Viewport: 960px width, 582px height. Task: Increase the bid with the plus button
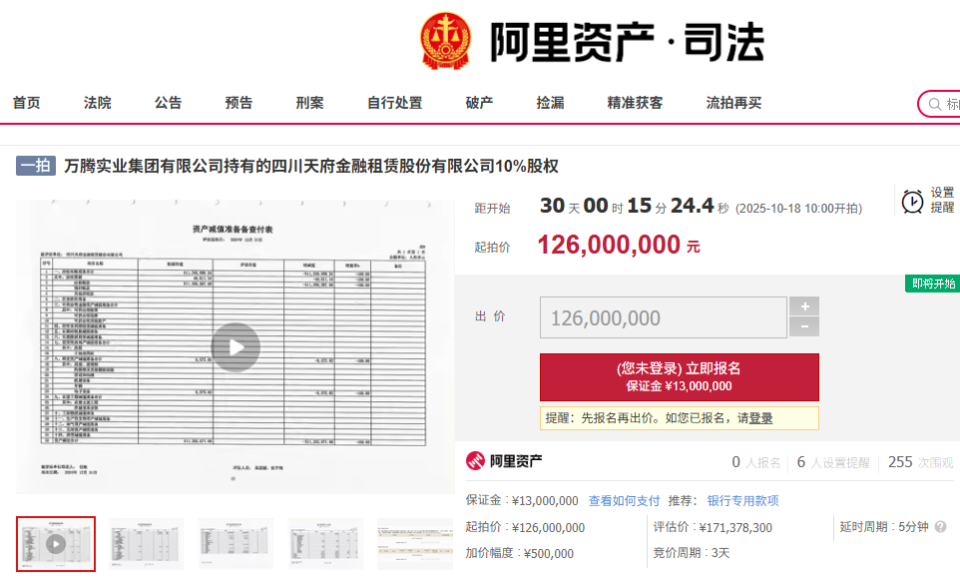coord(804,306)
